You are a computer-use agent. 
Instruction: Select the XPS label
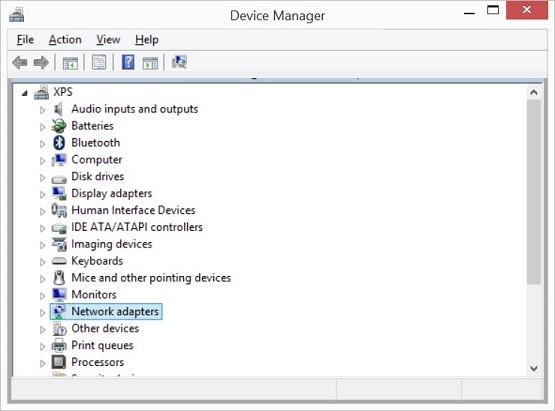tap(63, 92)
